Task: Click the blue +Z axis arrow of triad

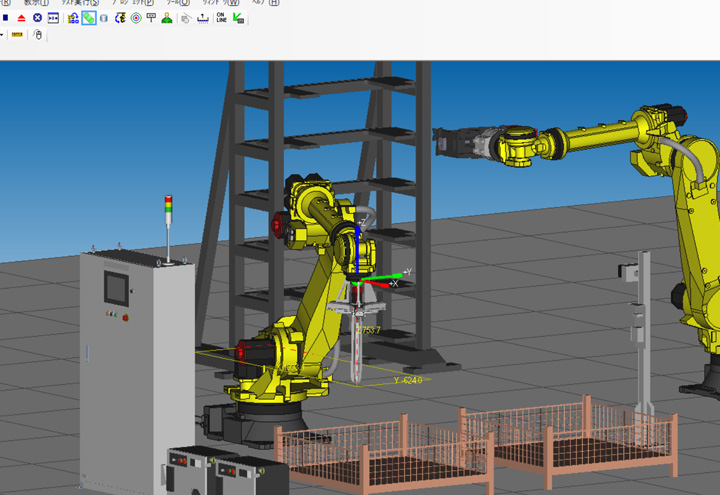Action: pyautogui.click(x=358, y=248)
